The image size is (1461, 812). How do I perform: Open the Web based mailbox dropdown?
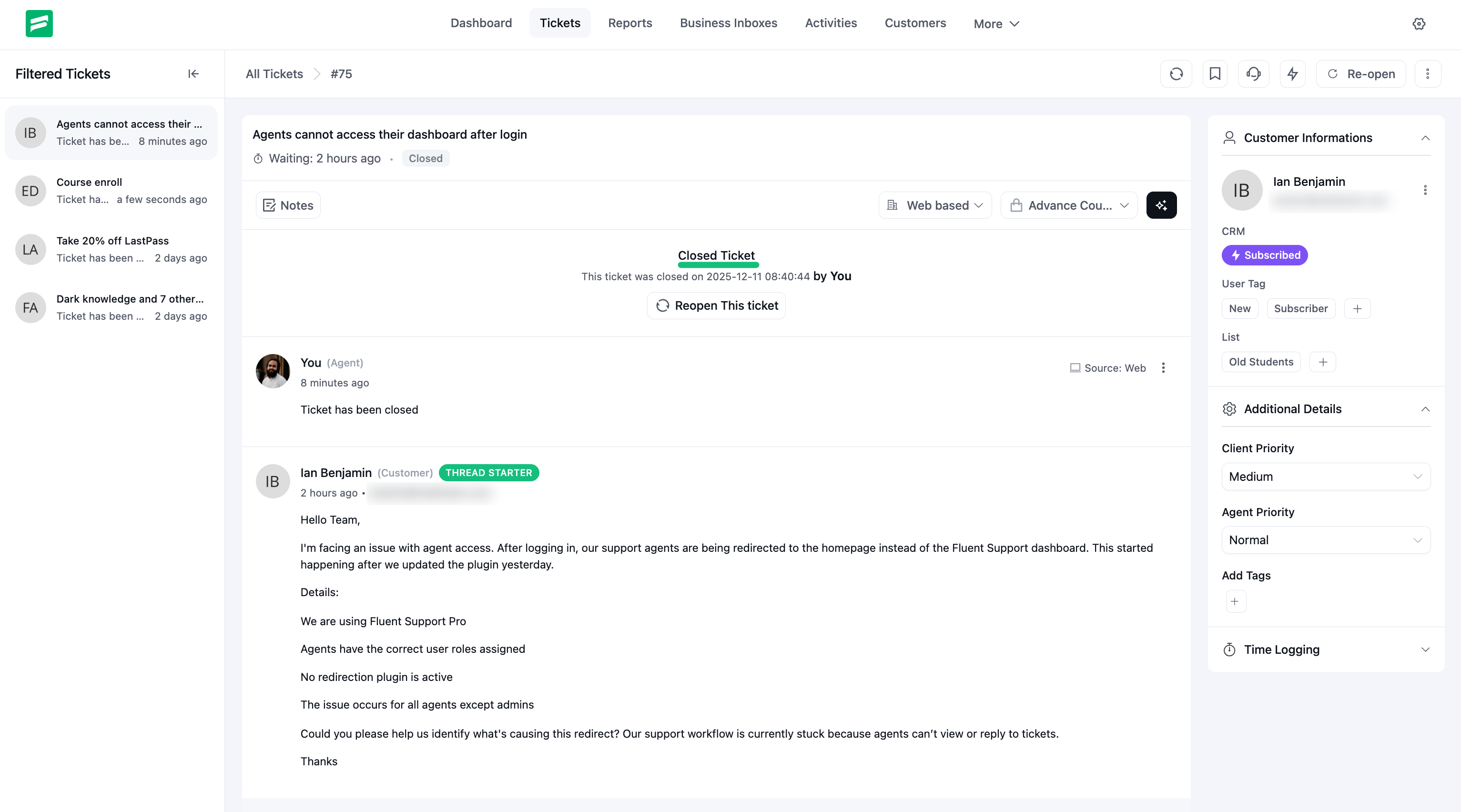click(x=934, y=205)
